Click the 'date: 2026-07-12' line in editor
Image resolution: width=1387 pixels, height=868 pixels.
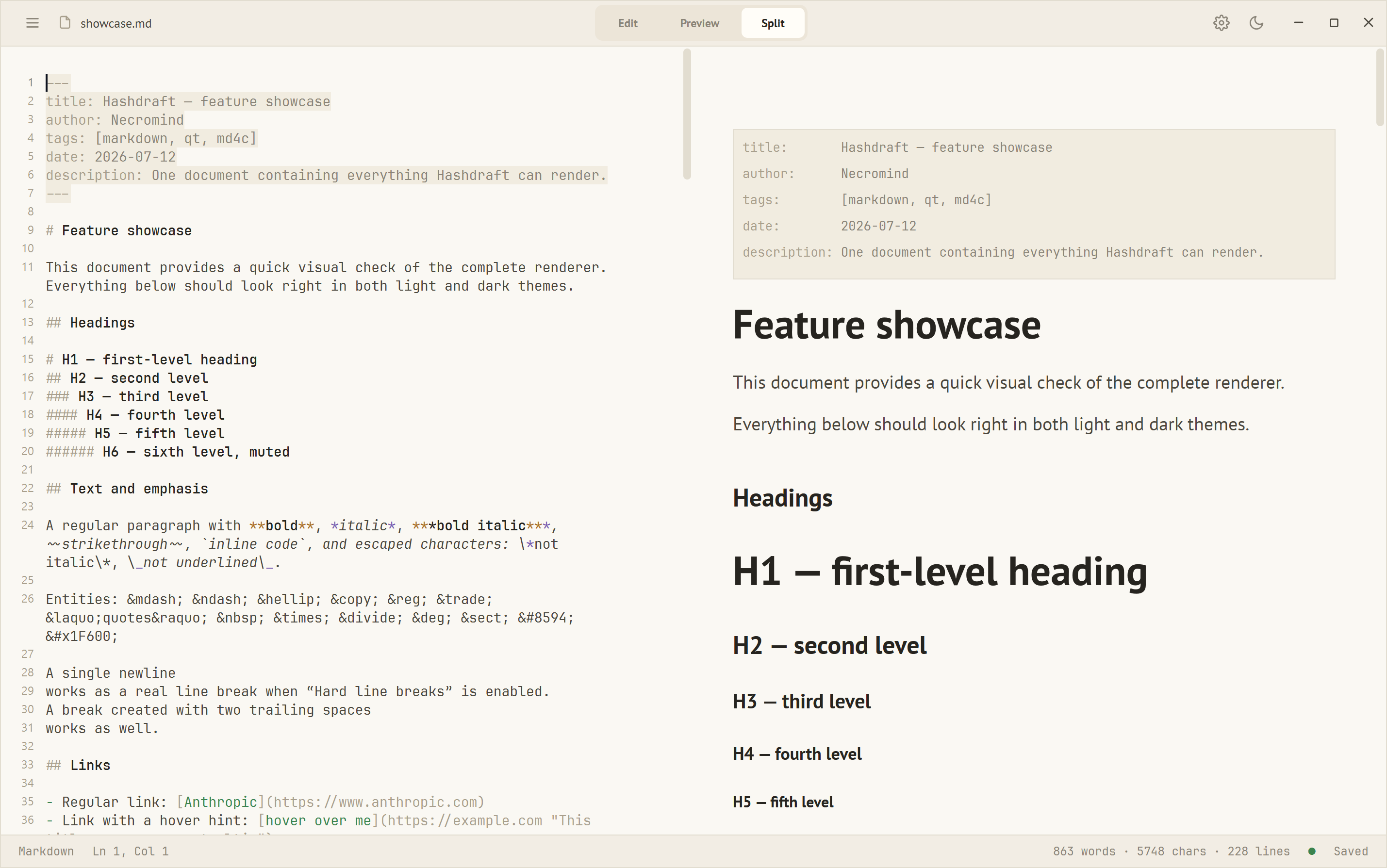click(x=111, y=157)
